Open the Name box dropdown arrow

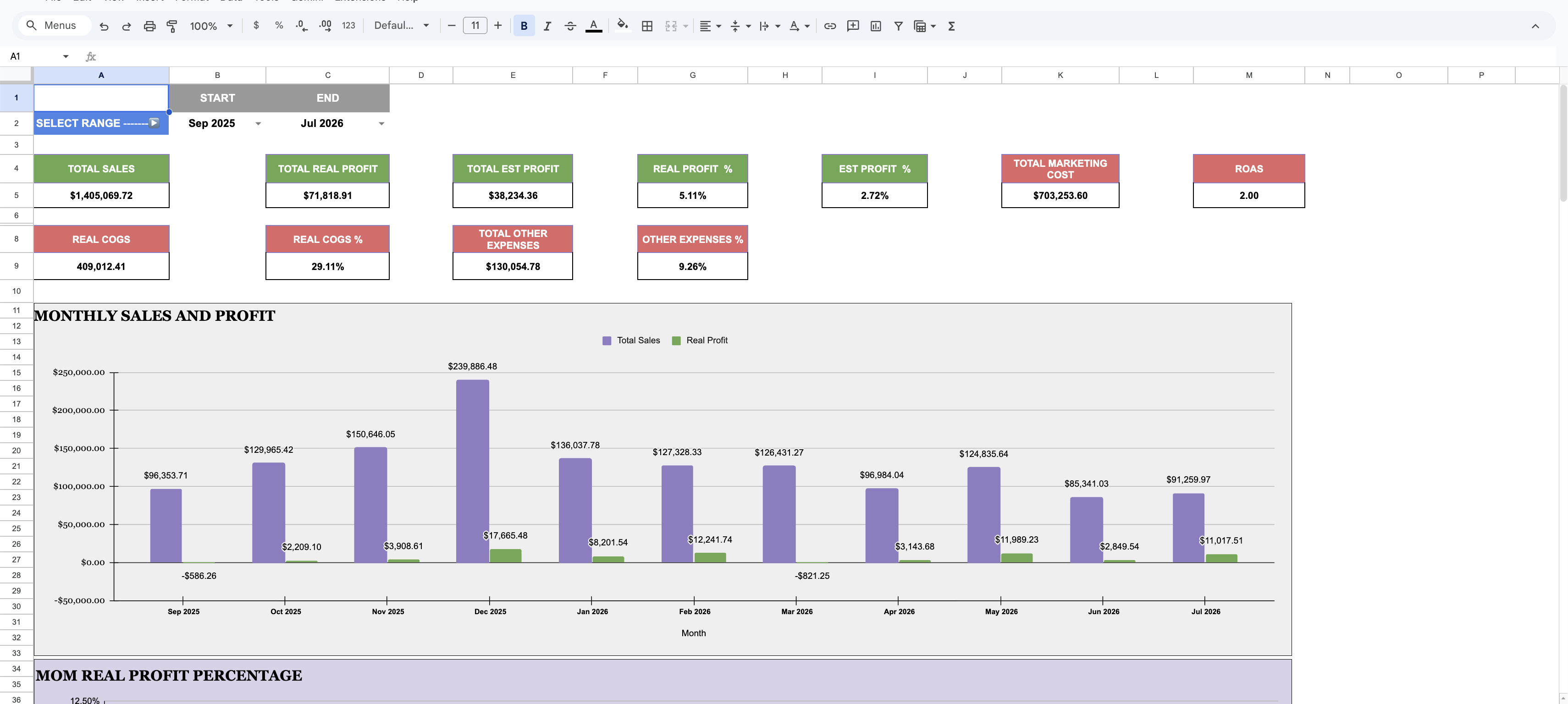click(65, 56)
